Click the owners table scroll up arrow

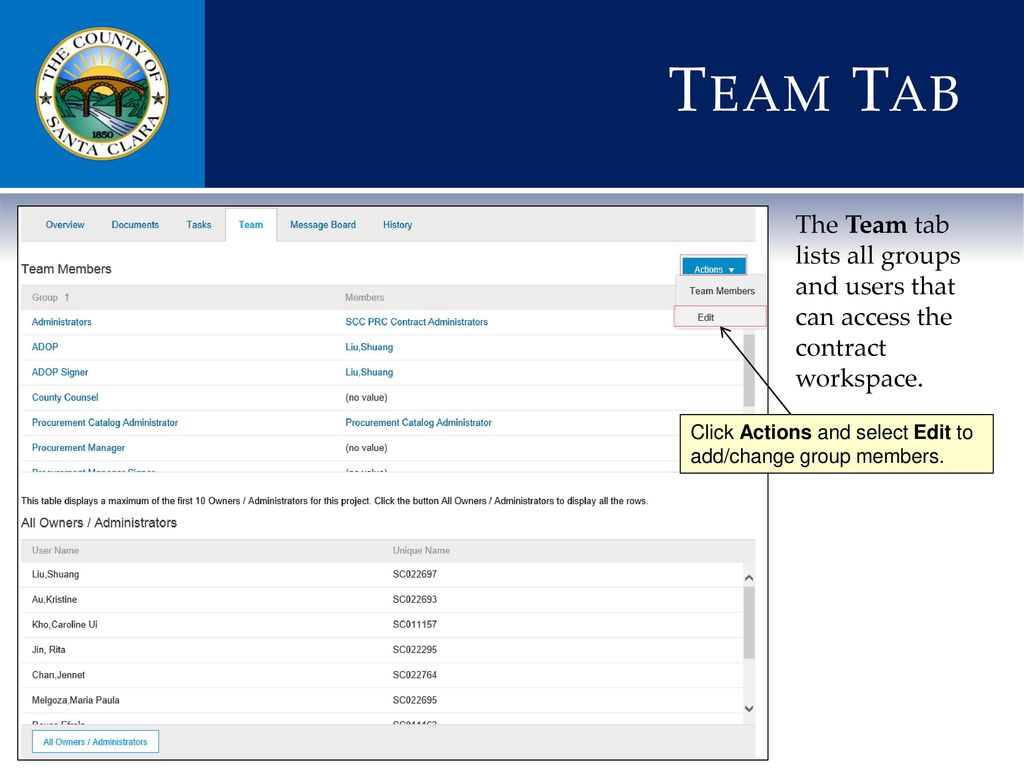(x=749, y=578)
